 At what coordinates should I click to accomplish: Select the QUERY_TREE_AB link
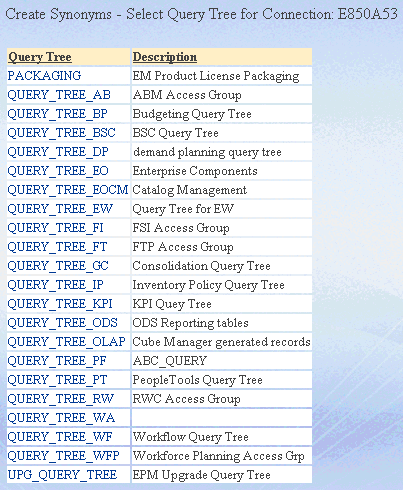pyautogui.click(x=59, y=95)
